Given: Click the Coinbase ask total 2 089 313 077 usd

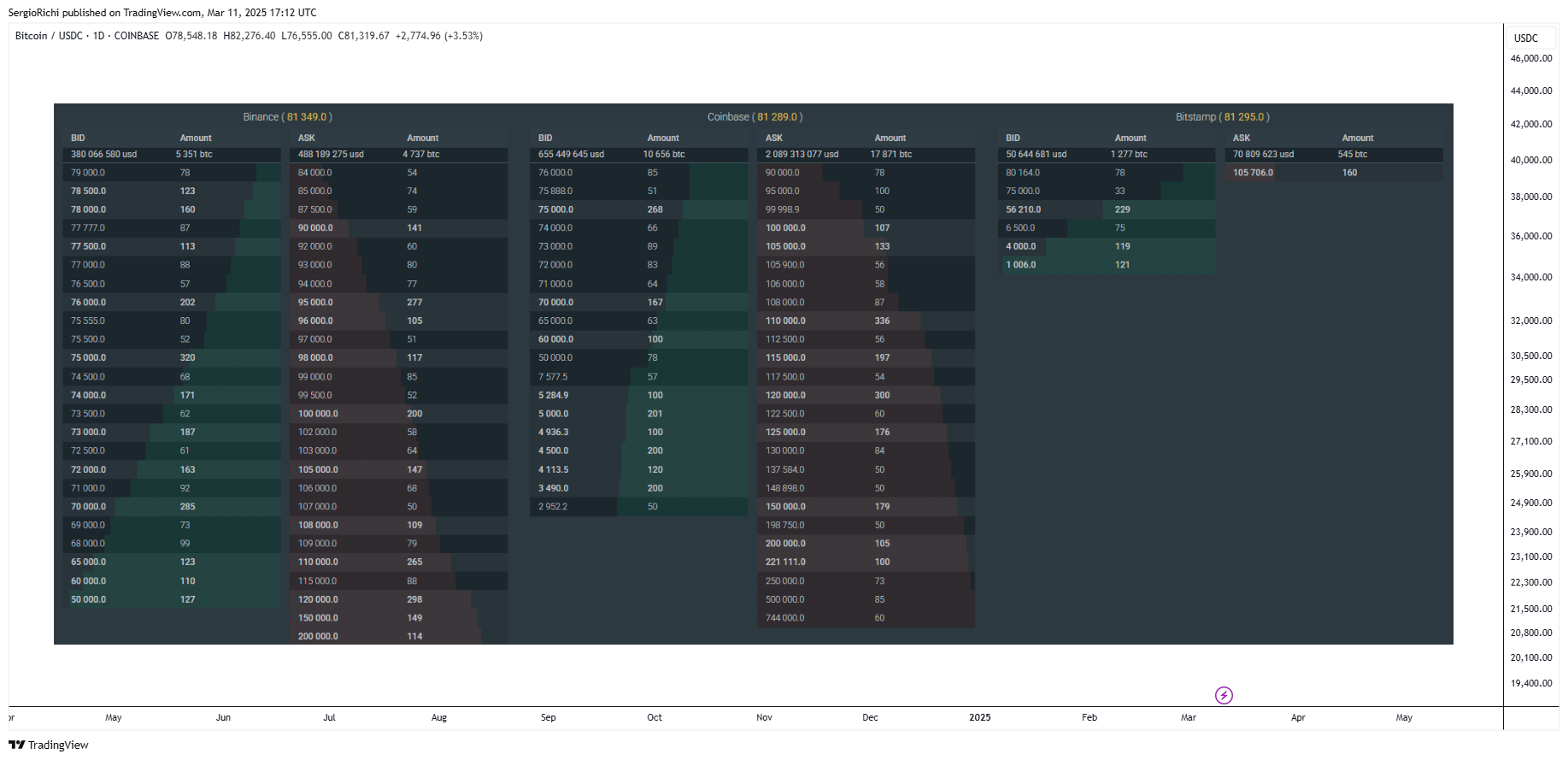Looking at the screenshot, I should pyautogui.click(x=802, y=155).
